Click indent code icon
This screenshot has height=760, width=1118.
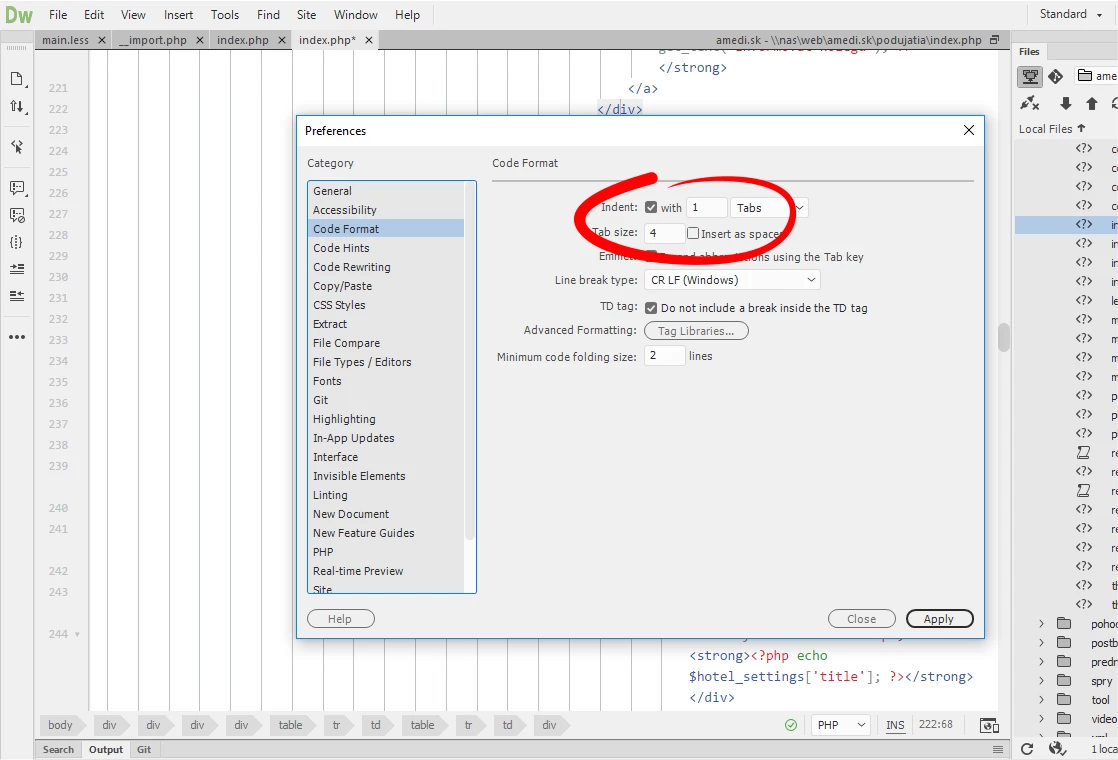point(17,269)
